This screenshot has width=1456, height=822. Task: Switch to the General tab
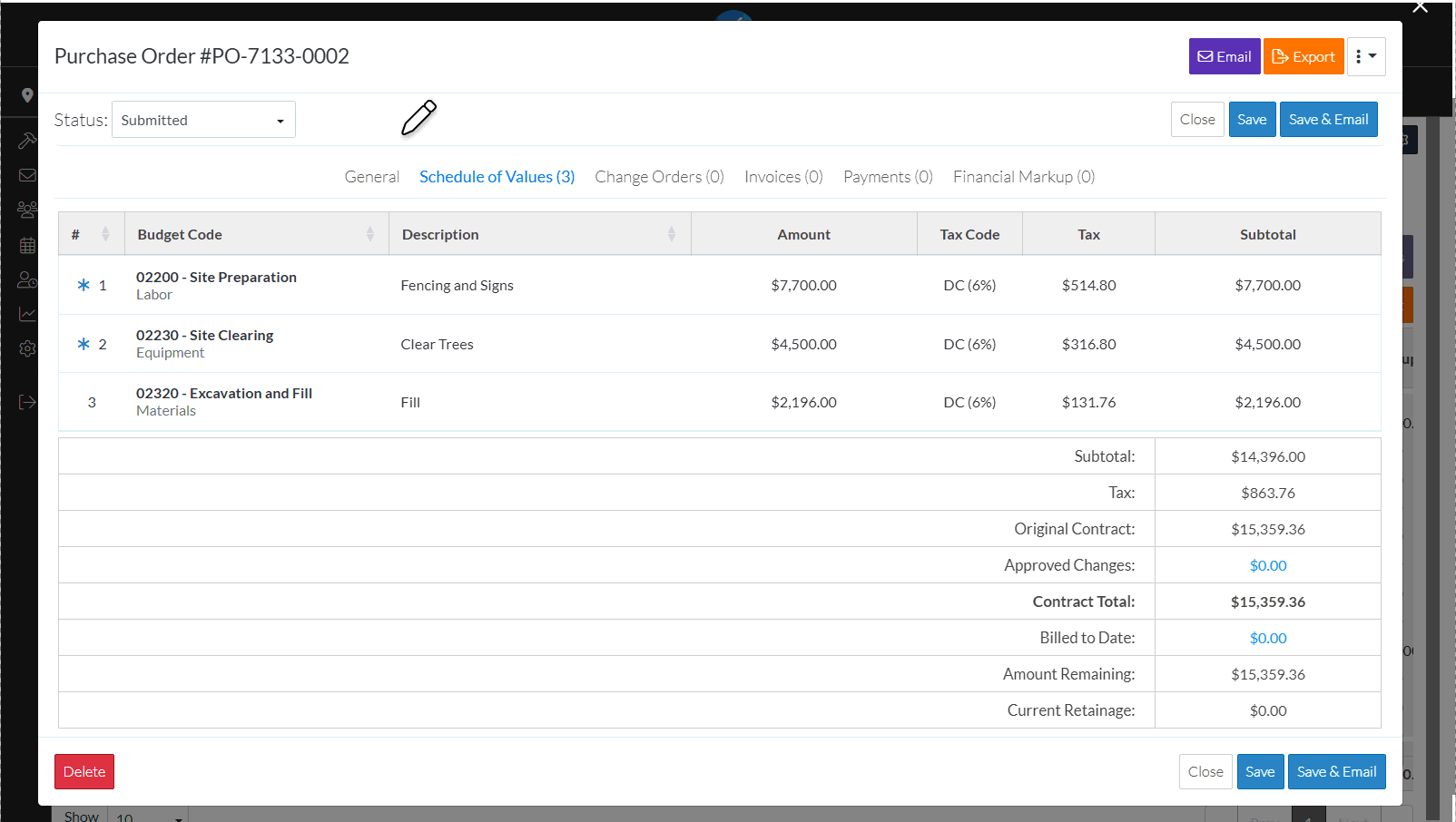point(372,177)
